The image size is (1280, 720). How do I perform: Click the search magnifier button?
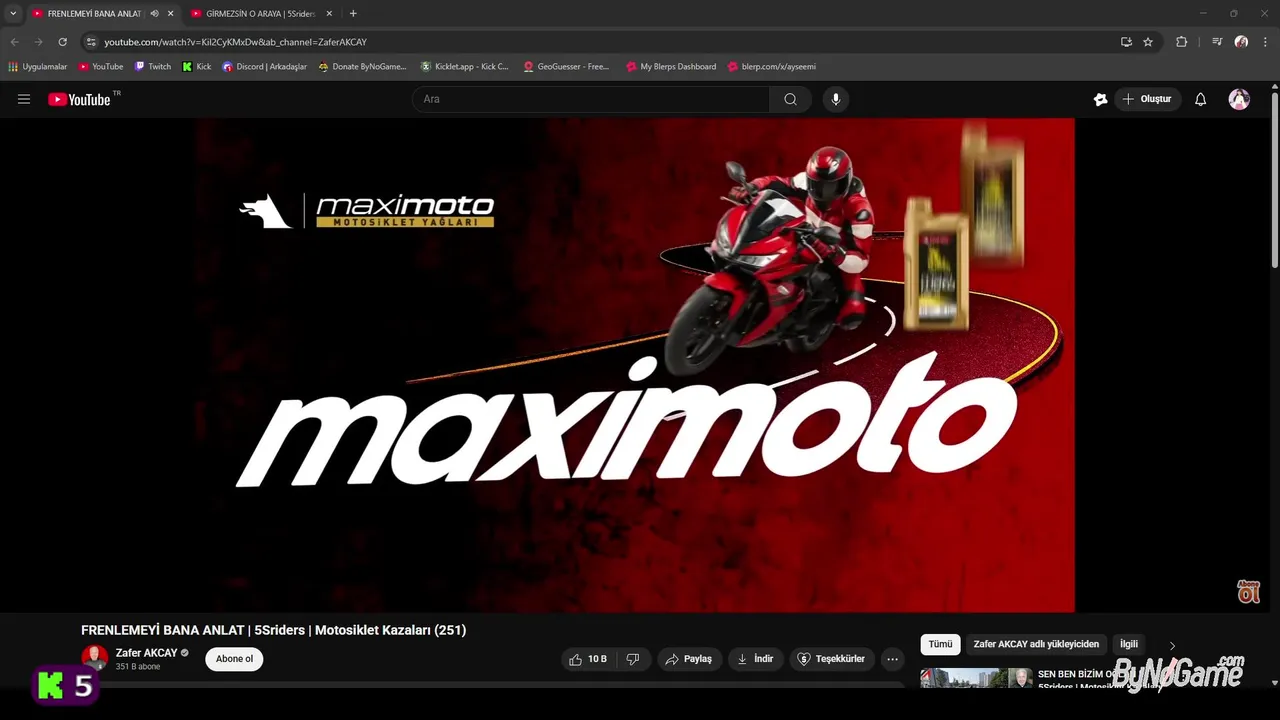pyautogui.click(x=790, y=99)
